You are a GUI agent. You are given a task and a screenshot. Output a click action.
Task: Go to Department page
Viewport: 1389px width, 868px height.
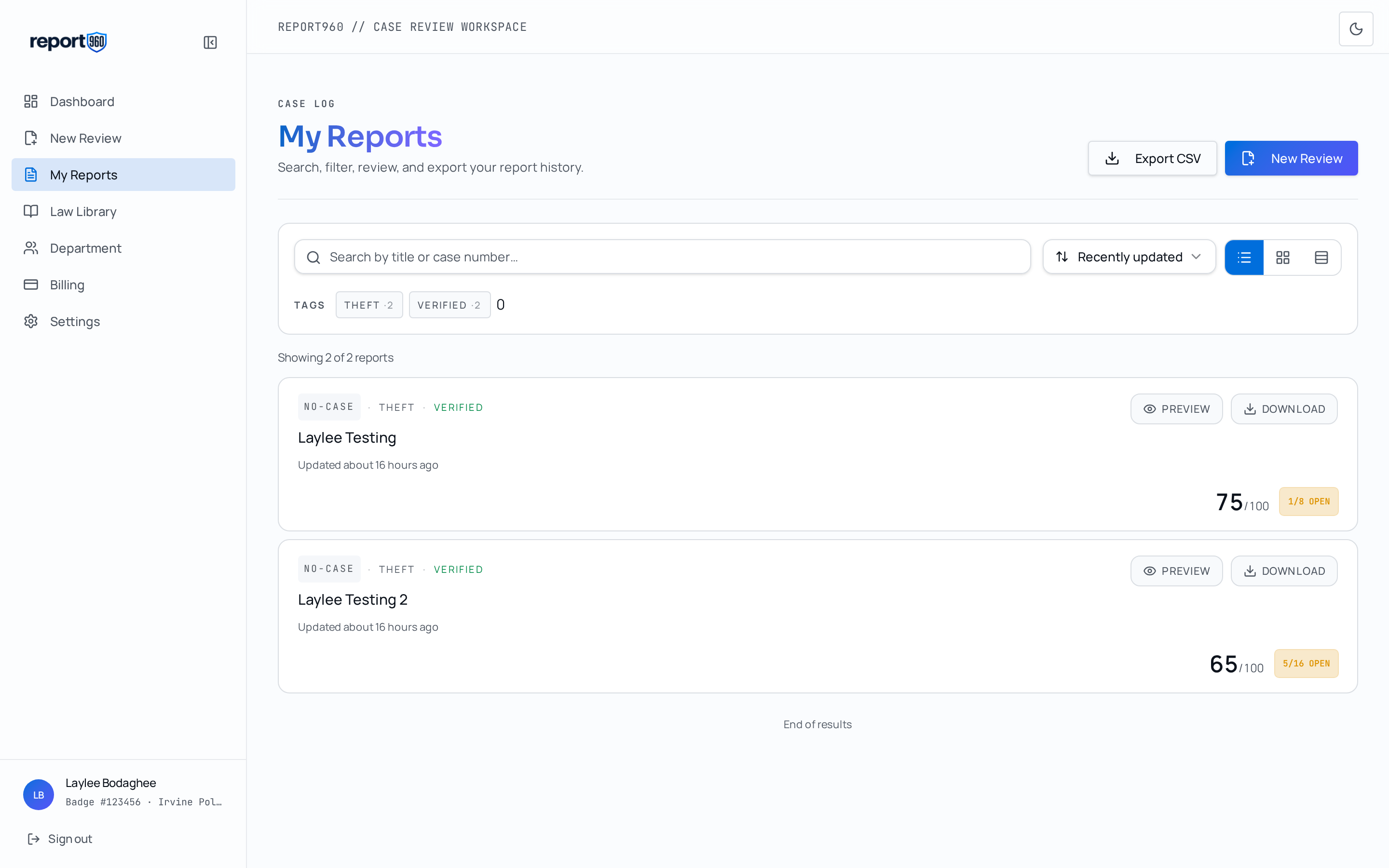coord(123,248)
